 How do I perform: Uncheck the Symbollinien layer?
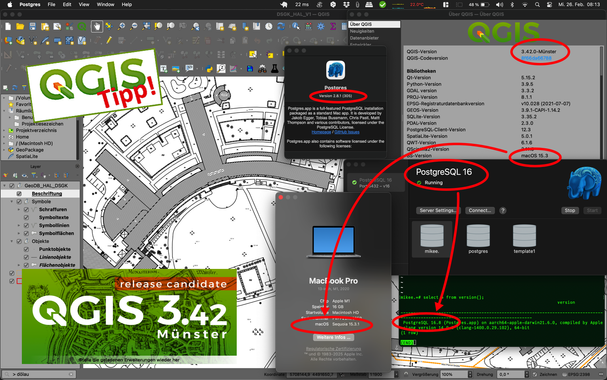tap(26, 225)
